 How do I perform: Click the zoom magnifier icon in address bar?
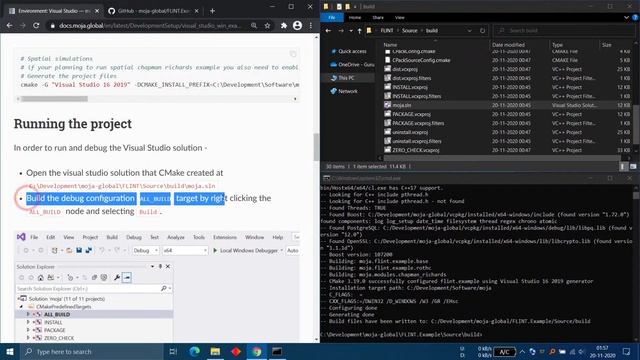[254, 25]
